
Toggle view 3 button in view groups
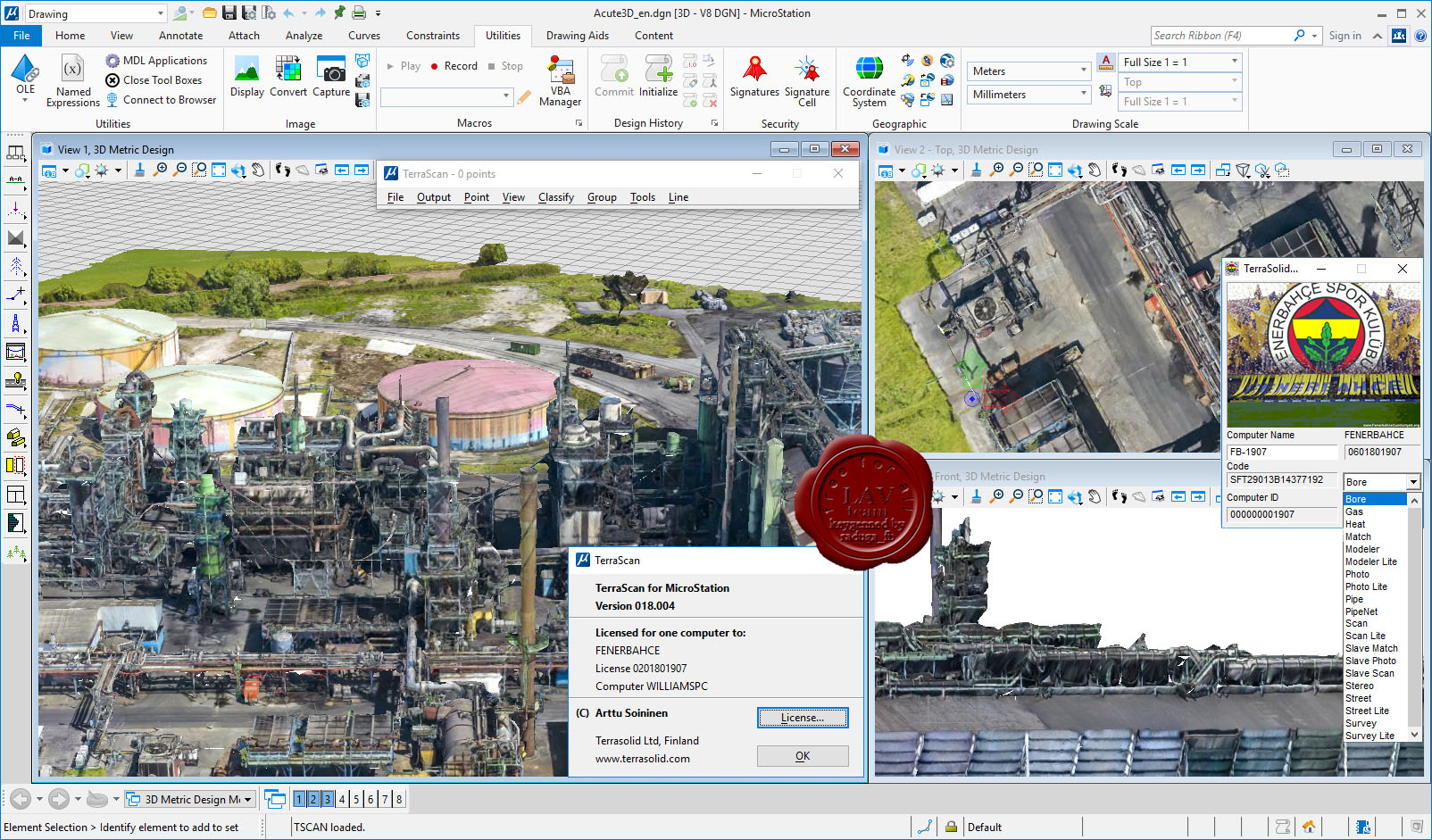coord(328,799)
